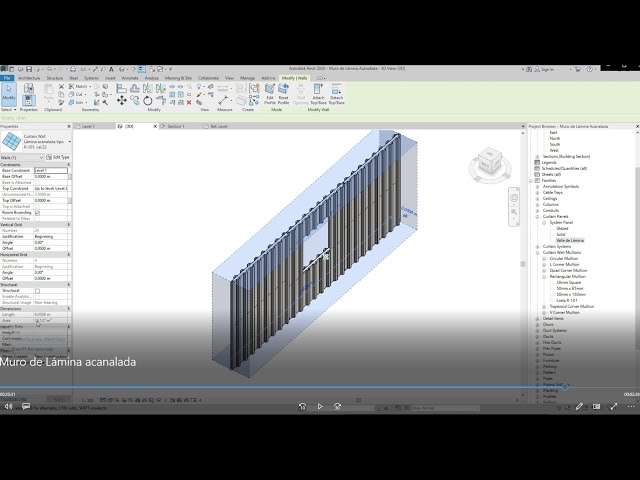Collapse the Families tree node
This screenshot has width=640, height=480.
531,180
